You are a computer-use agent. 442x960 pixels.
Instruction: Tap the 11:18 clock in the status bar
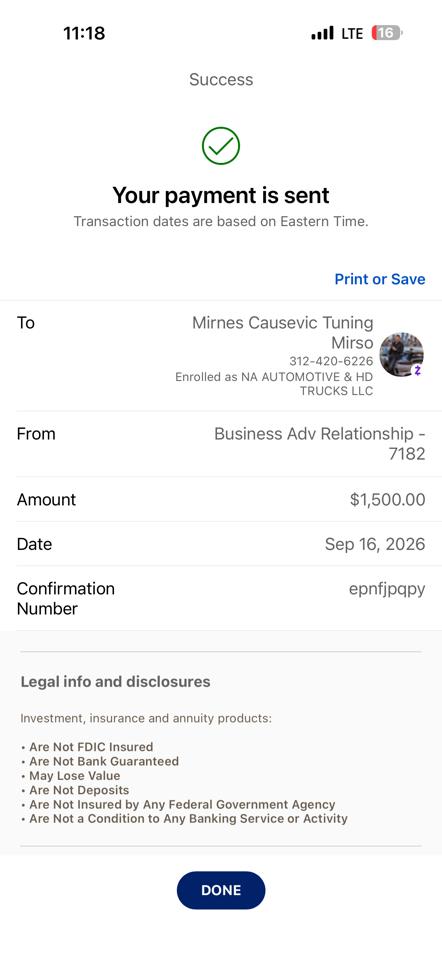pyautogui.click(x=84, y=33)
